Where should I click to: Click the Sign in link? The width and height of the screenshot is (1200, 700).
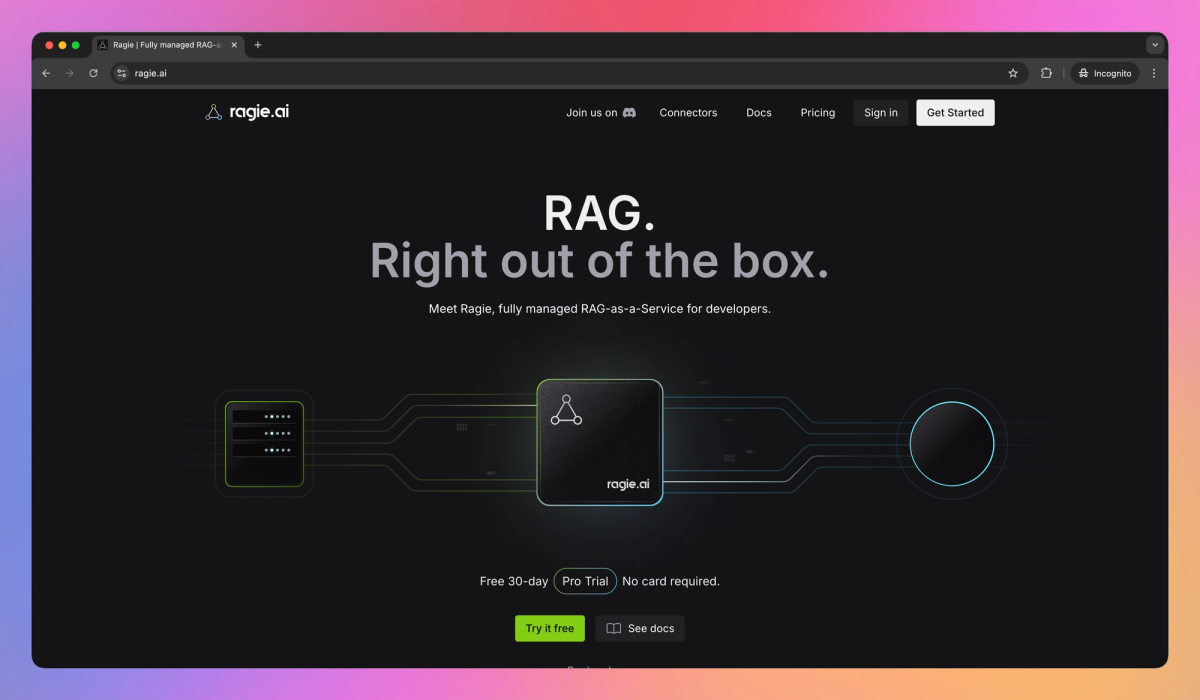(880, 112)
